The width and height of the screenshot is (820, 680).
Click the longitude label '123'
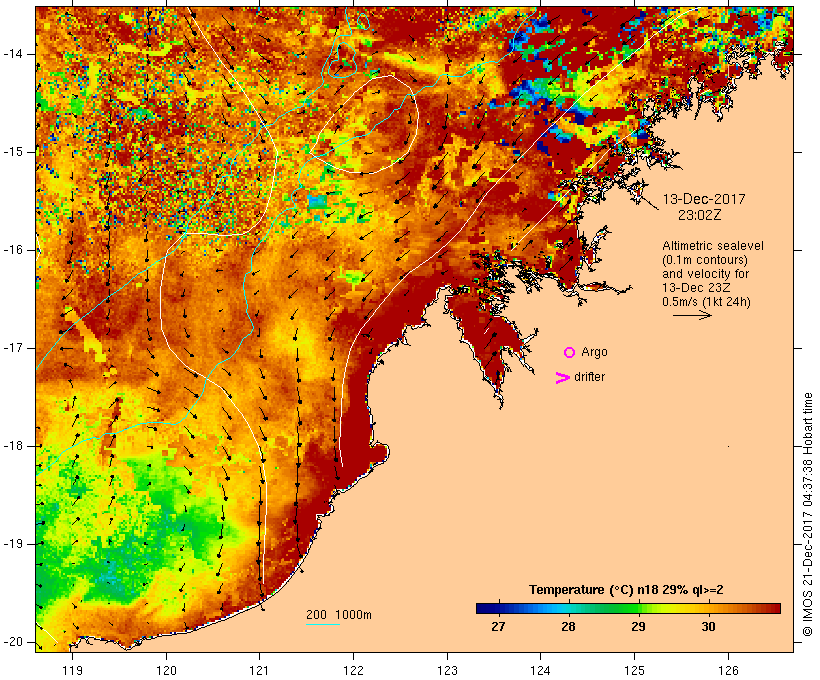447,670
